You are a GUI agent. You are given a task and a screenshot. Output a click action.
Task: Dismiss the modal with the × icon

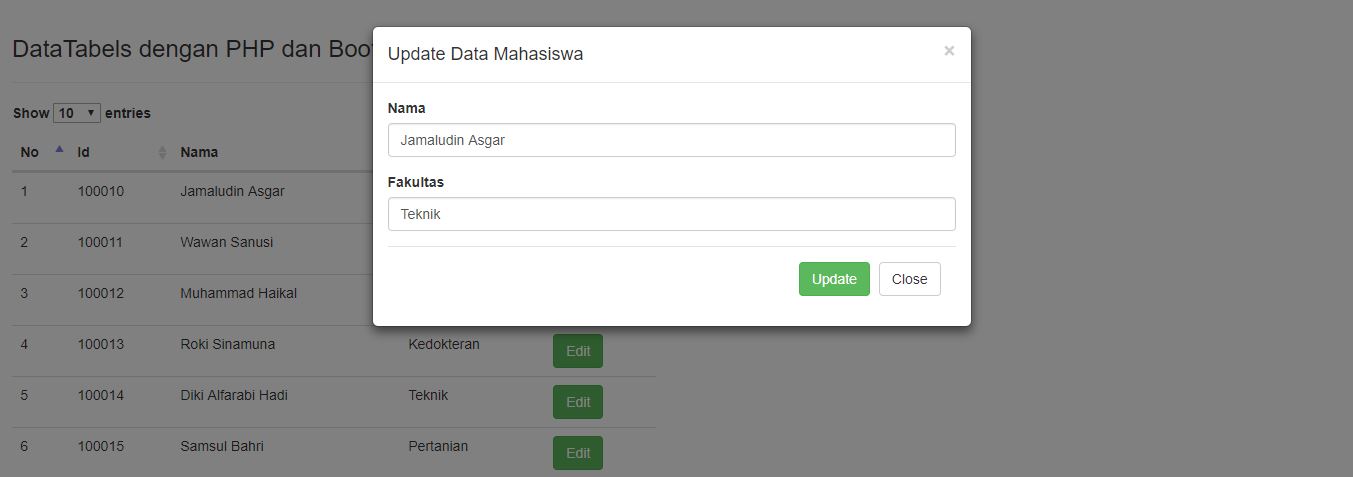click(949, 51)
